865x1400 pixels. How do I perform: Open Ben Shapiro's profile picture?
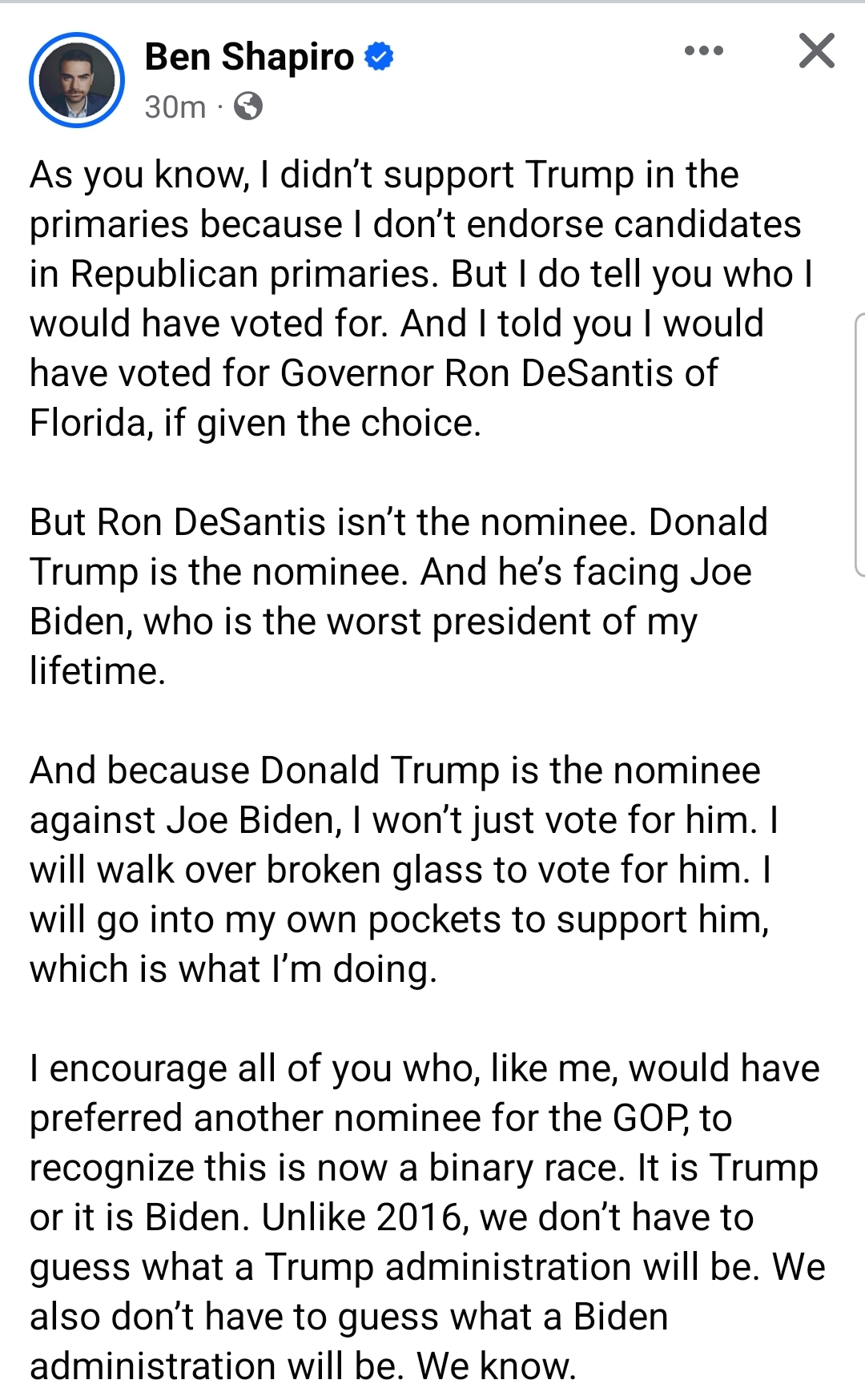77,80
